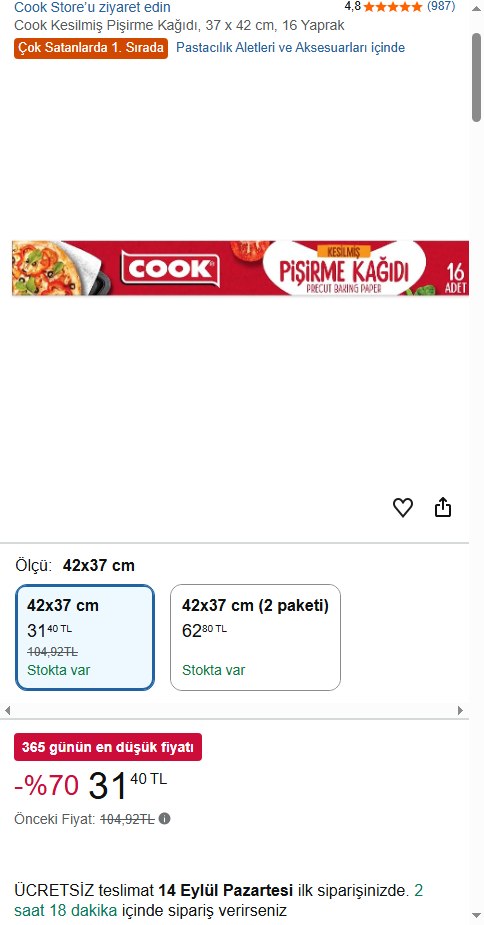Click vertical scrollbar up arrow
Screen dimensions: 484x925
coord(476,9)
